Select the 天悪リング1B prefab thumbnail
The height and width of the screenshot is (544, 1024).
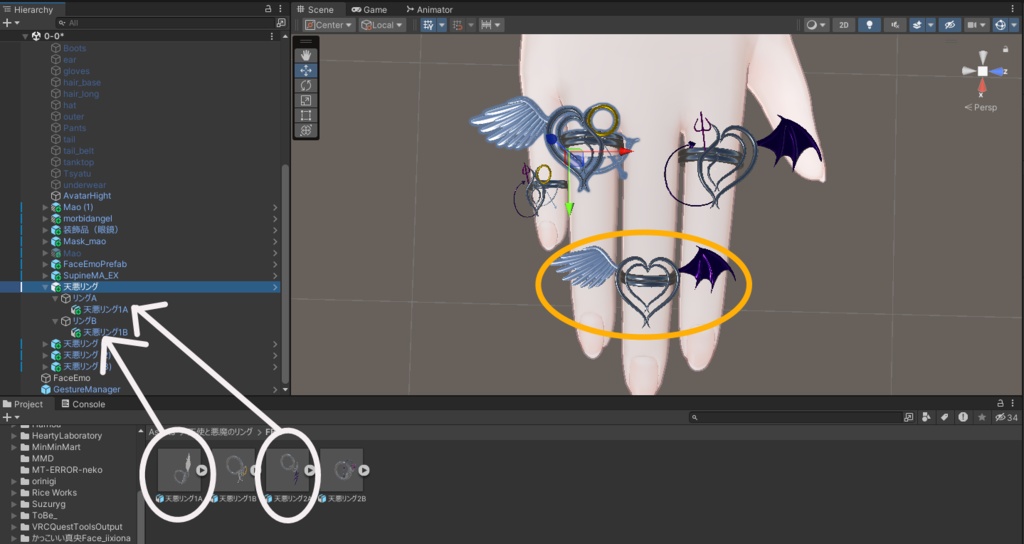click(x=233, y=470)
